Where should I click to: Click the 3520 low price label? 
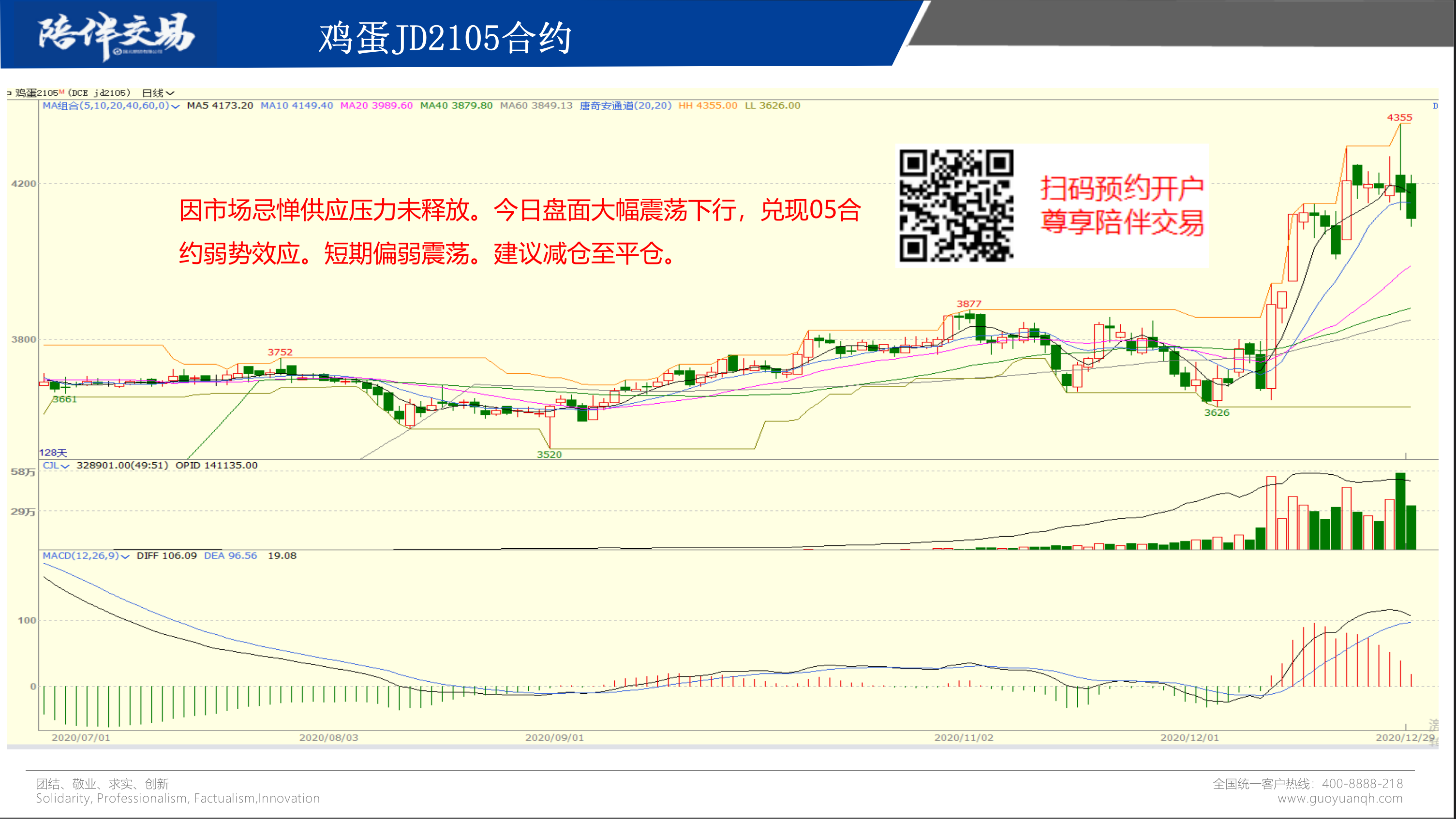pos(549,454)
